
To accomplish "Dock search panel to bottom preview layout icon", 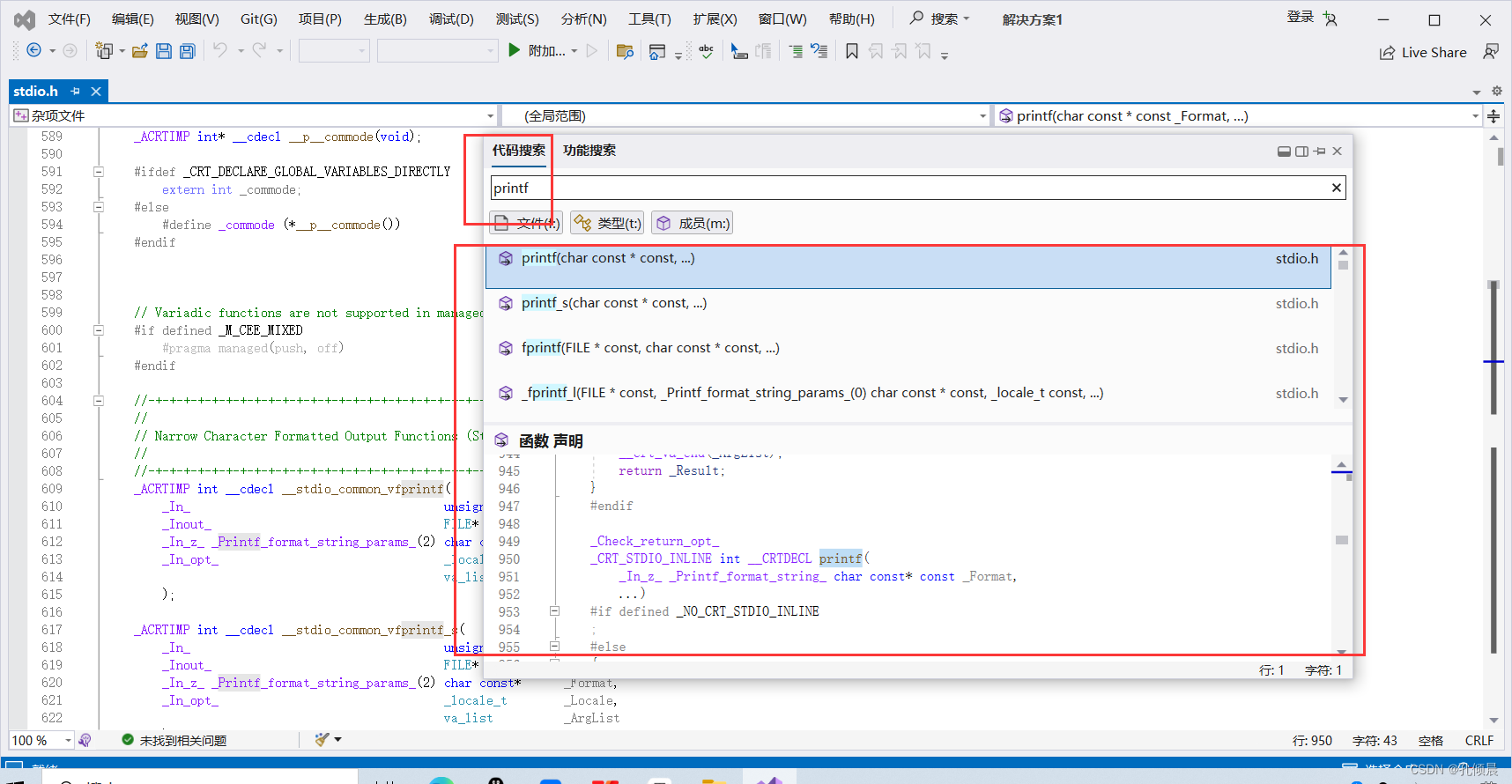I will coord(1284,152).
